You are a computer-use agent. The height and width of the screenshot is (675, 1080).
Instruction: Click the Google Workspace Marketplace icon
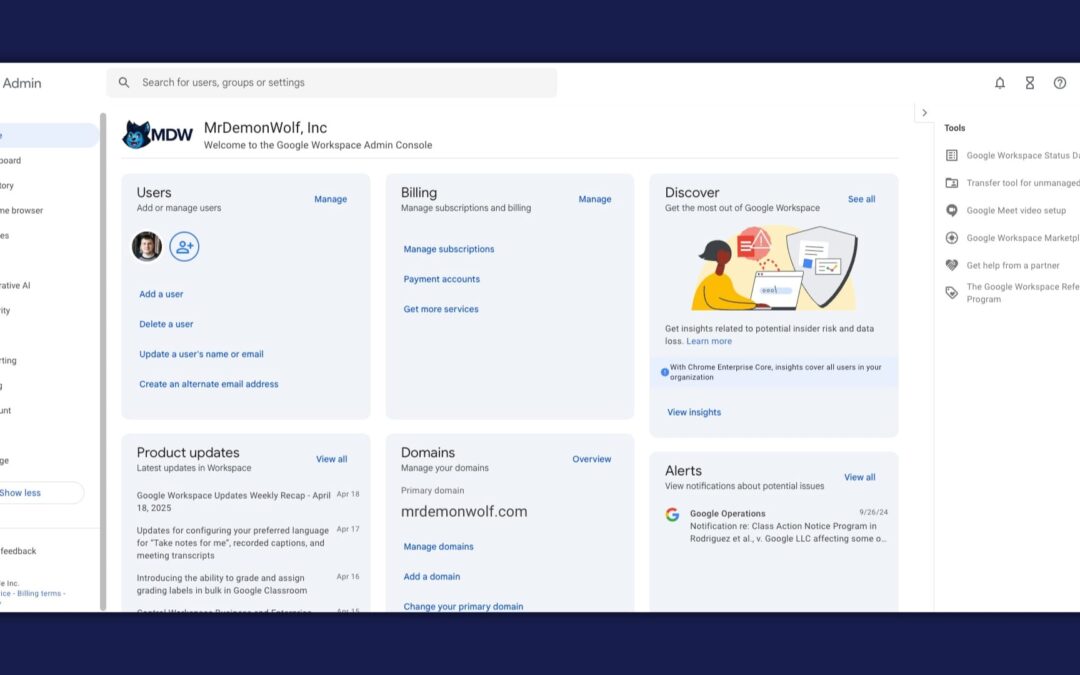952,238
